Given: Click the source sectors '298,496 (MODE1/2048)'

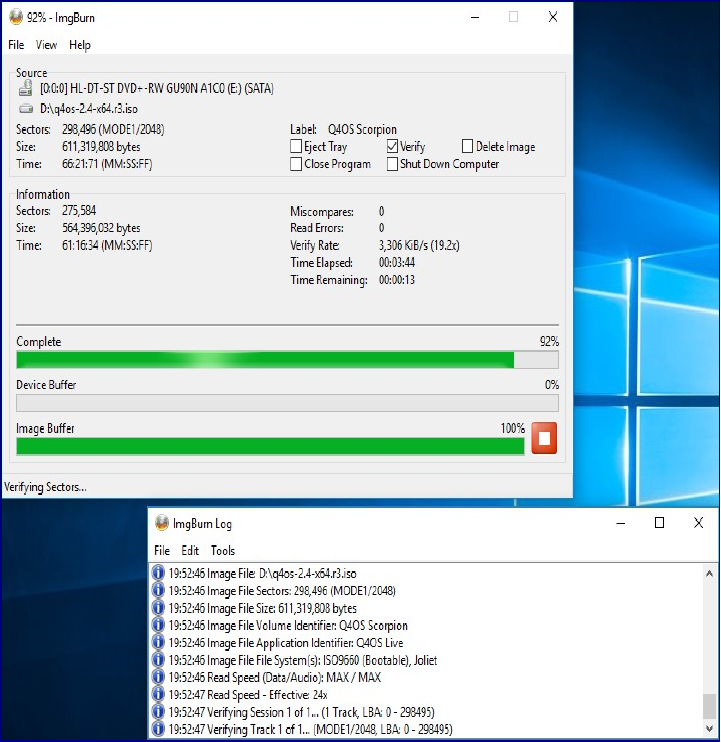Looking at the screenshot, I should pos(113,129).
